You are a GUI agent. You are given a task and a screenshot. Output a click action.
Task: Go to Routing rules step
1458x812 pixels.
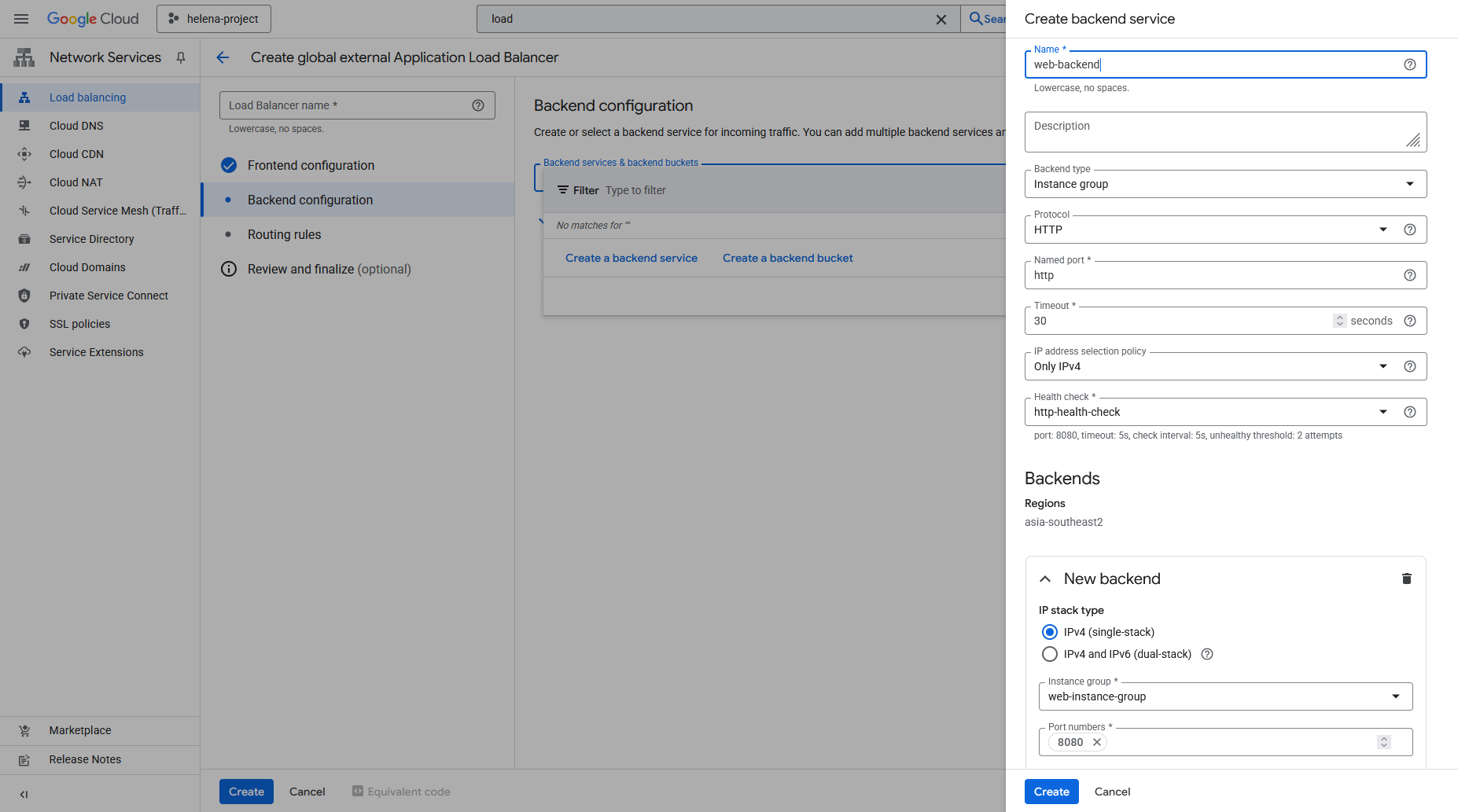click(x=284, y=234)
